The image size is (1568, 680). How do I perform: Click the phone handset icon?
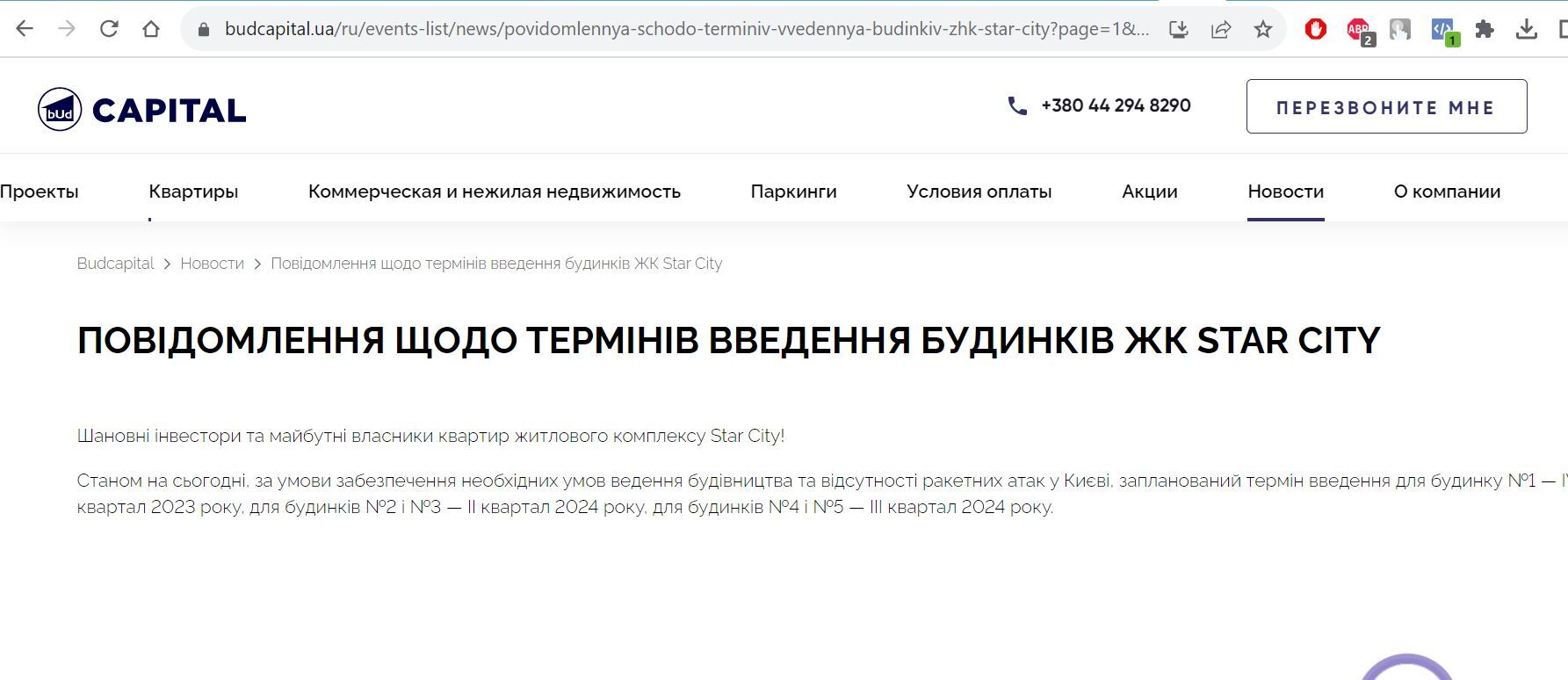coord(1017,106)
